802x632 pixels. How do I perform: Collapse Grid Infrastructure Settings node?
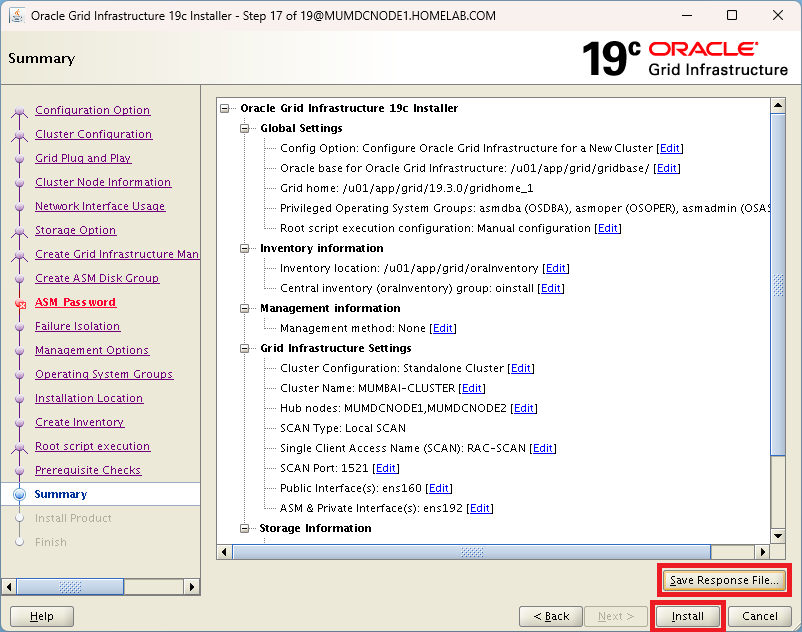pos(246,348)
